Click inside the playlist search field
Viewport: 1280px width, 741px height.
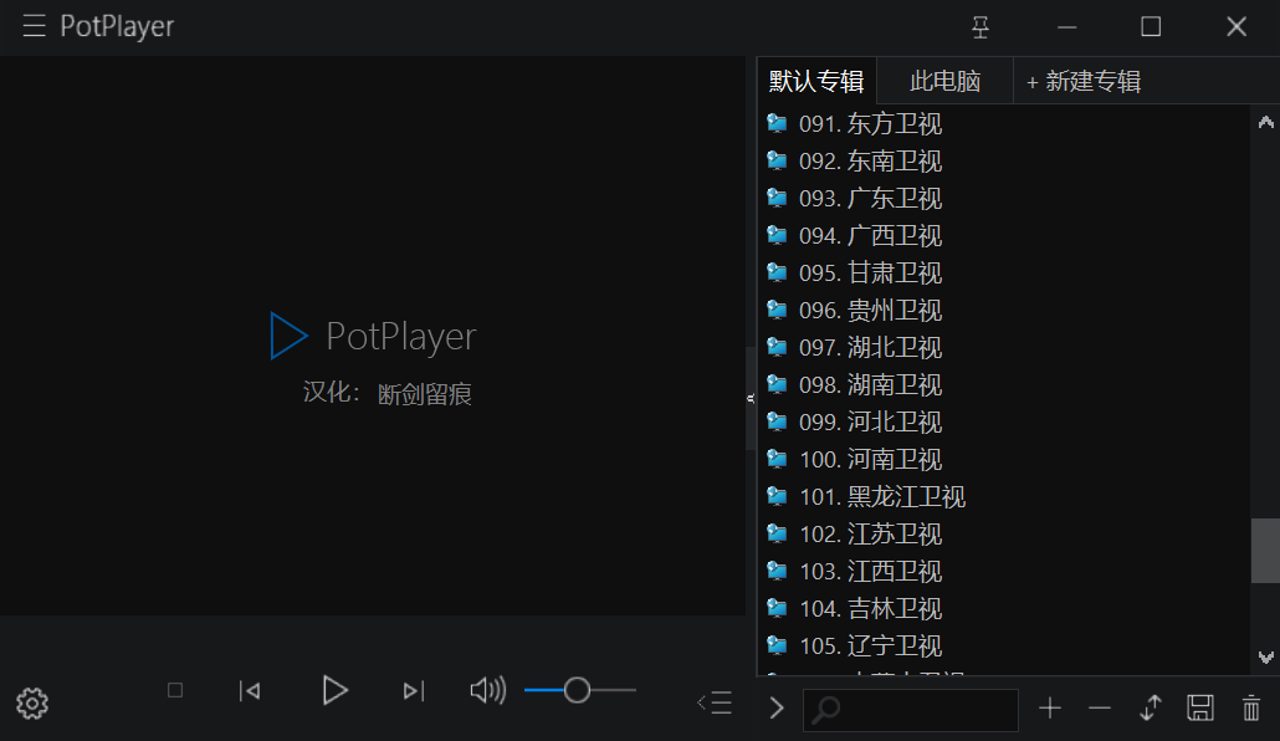pos(910,709)
